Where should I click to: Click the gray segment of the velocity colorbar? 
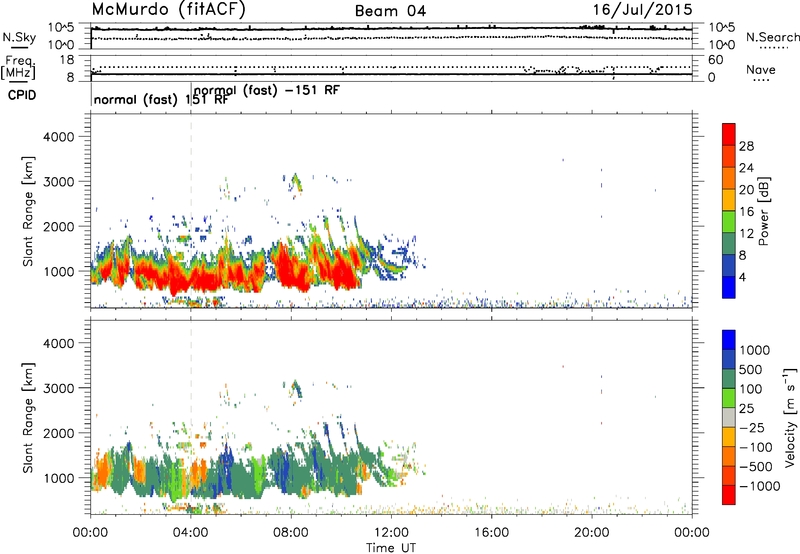729,417
